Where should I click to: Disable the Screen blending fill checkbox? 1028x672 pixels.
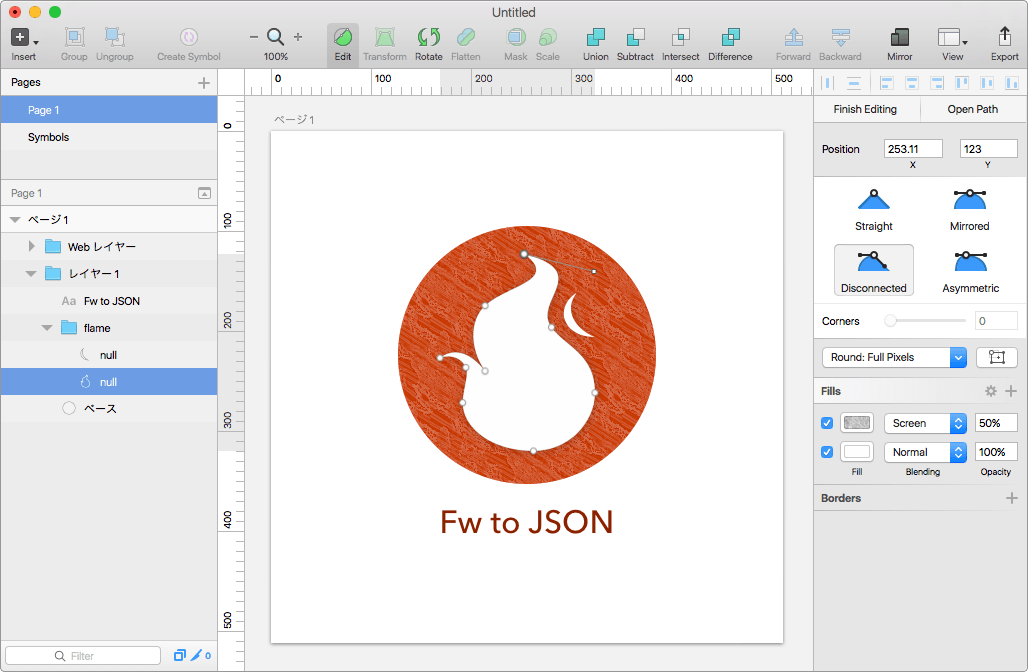tap(827, 423)
